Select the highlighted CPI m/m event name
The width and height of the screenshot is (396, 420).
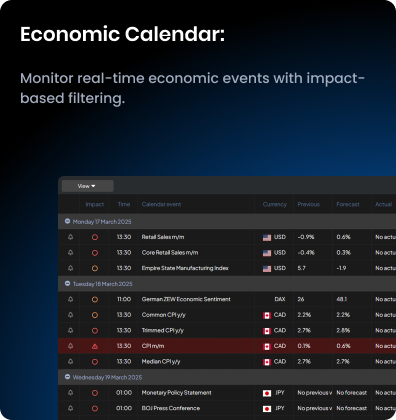point(153,346)
